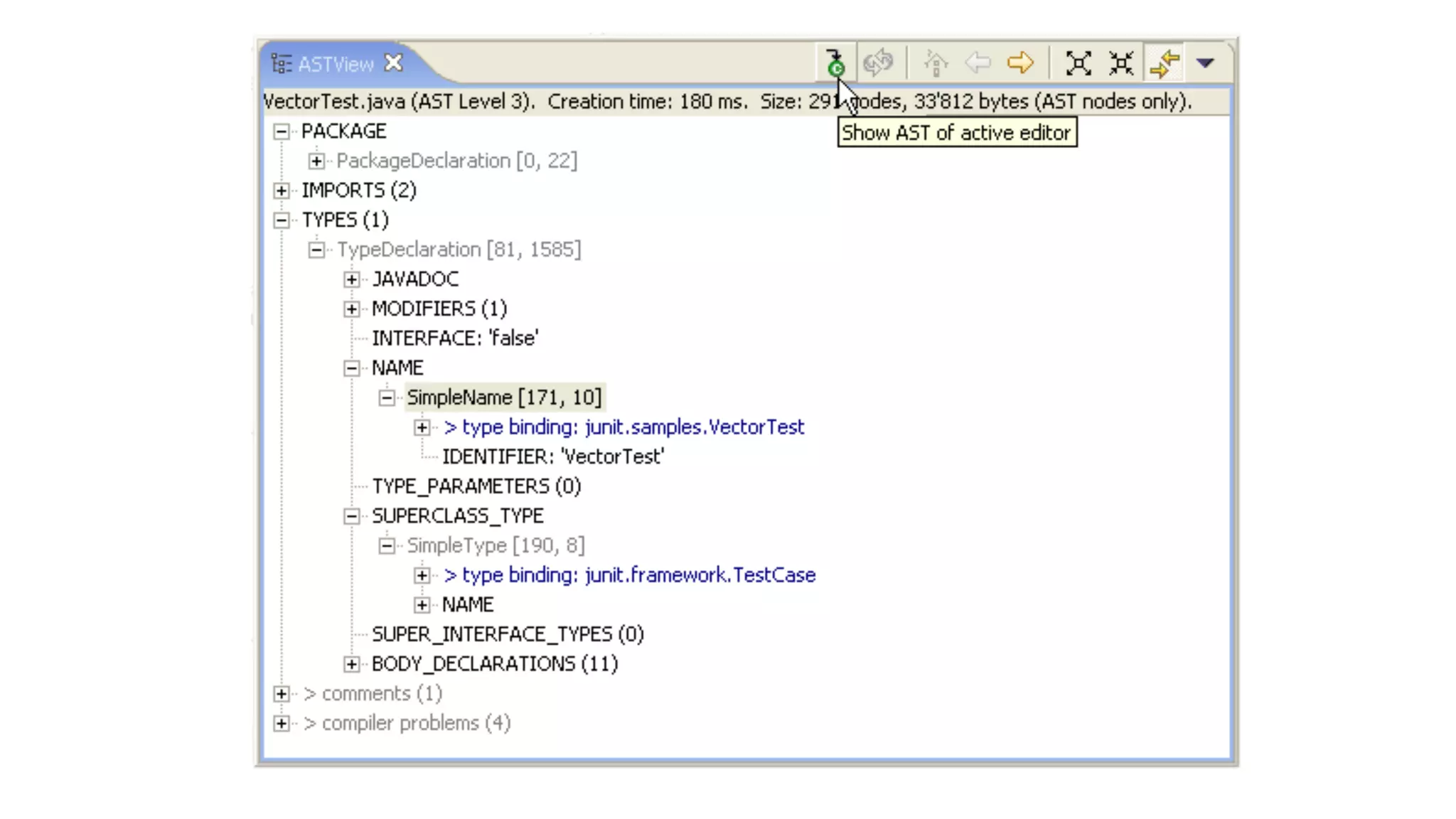Expand the JAVADOC node
The height and width of the screenshot is (819, 1456).
tap(351, 279)
